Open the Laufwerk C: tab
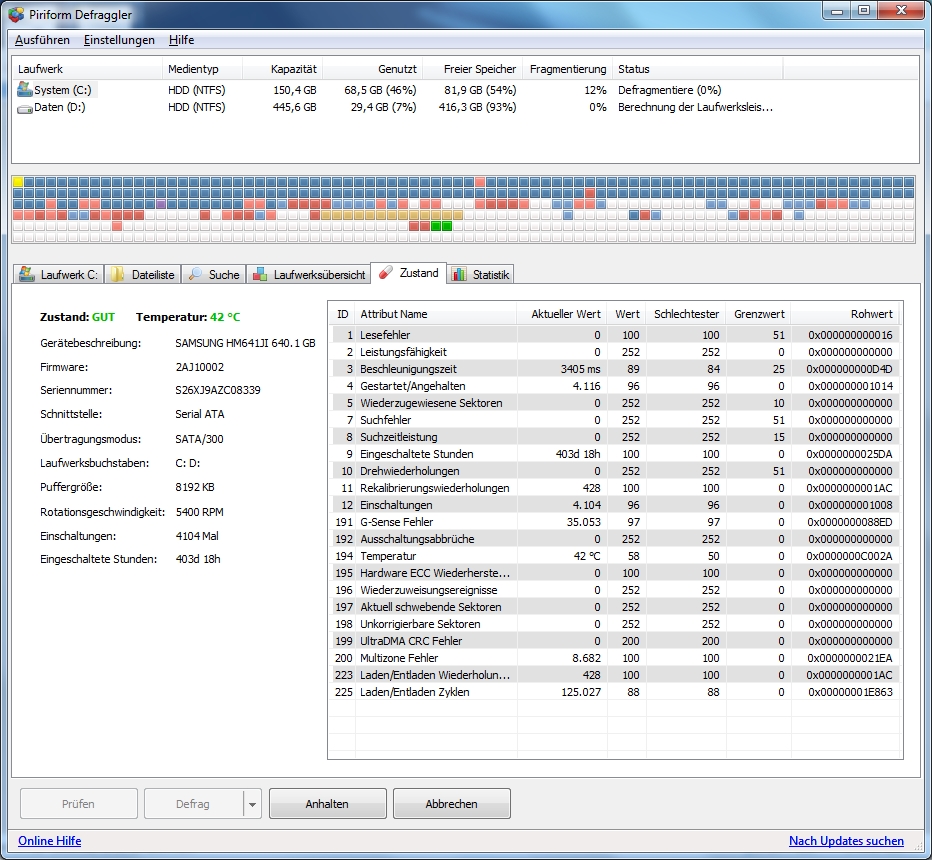 pyautogui.click(x=58, y=274)
